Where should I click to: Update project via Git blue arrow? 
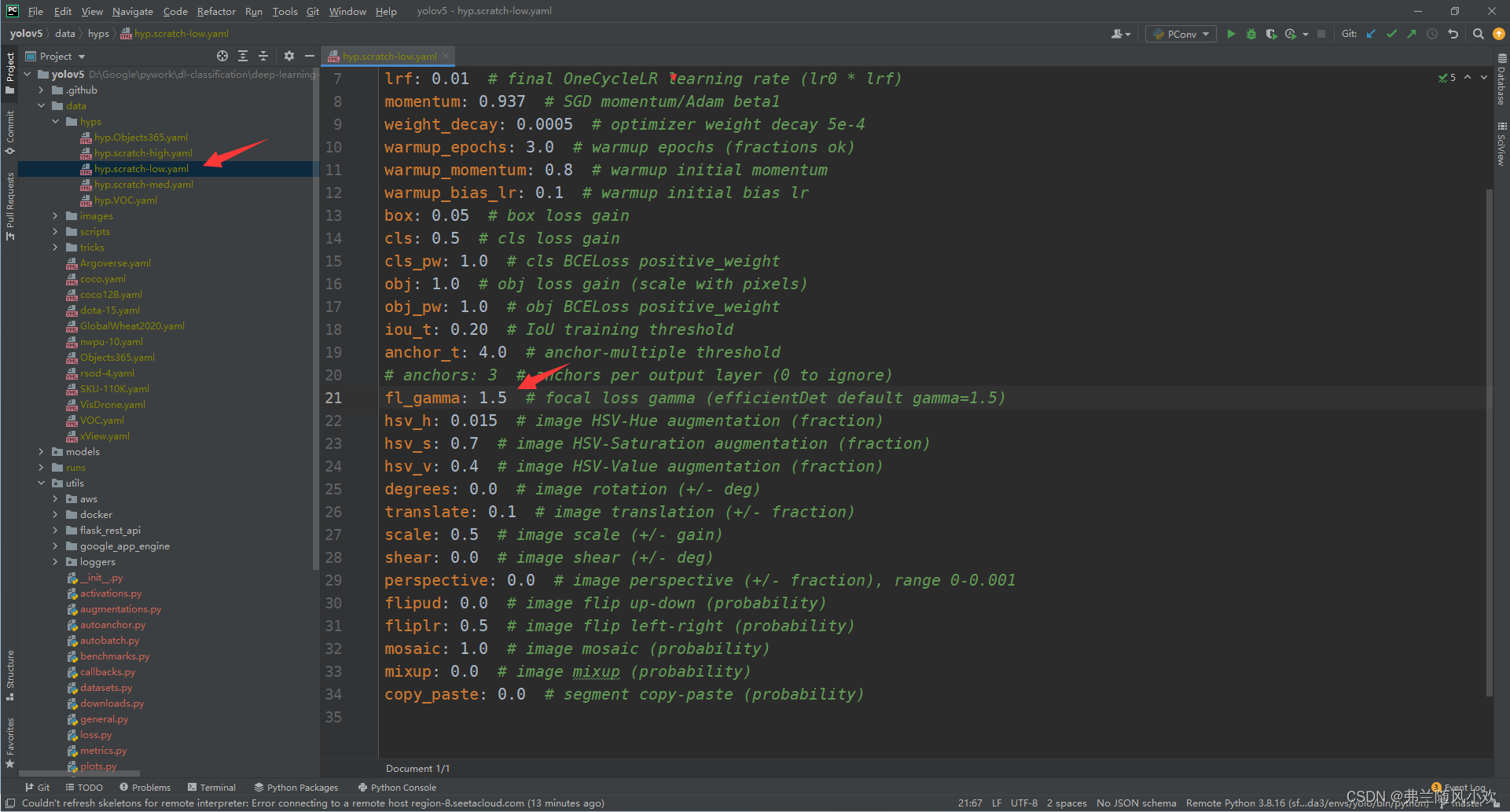point(1372,34)
